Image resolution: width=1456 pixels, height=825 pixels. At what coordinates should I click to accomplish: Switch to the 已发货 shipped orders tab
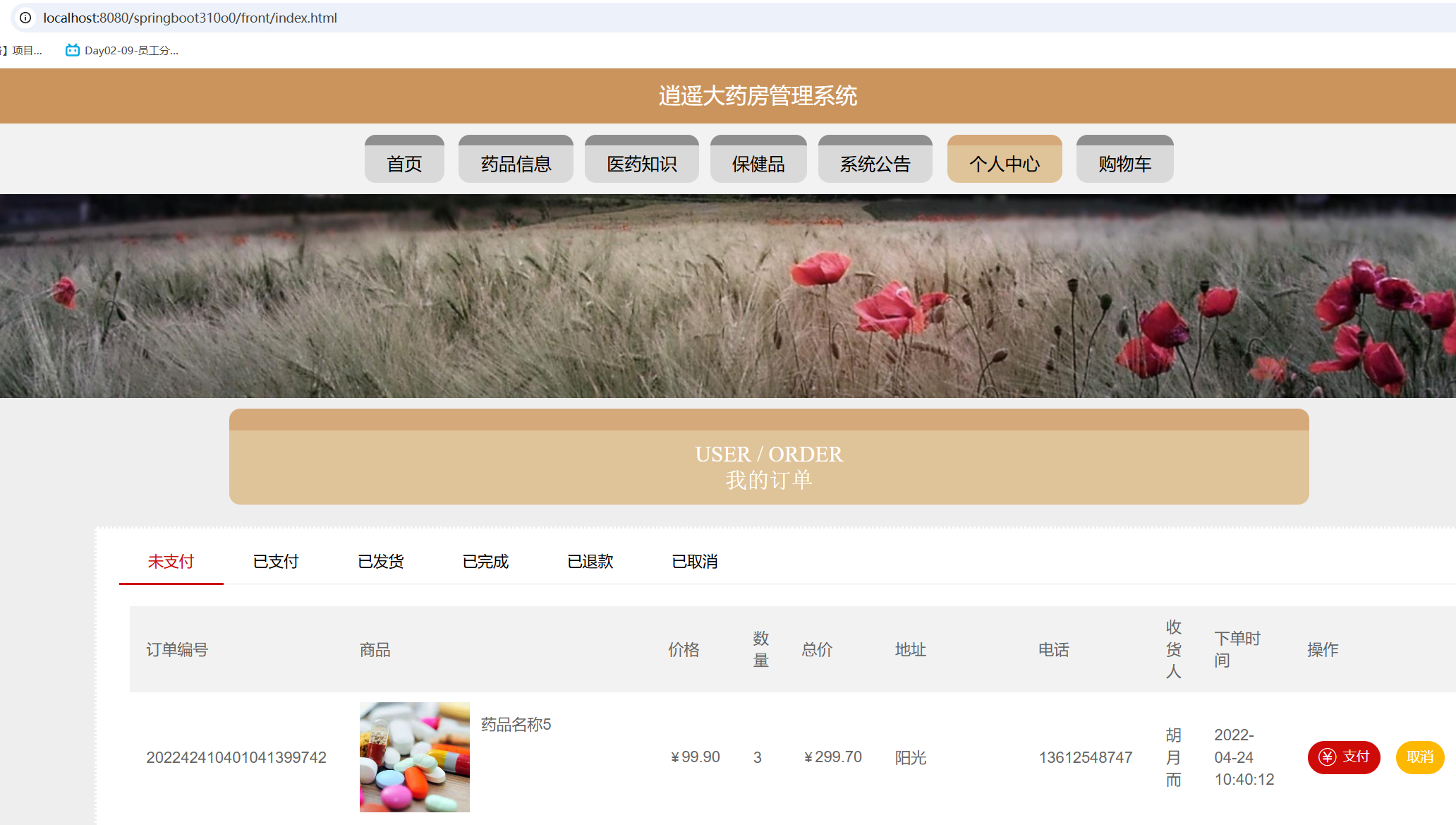coord(380,561)
